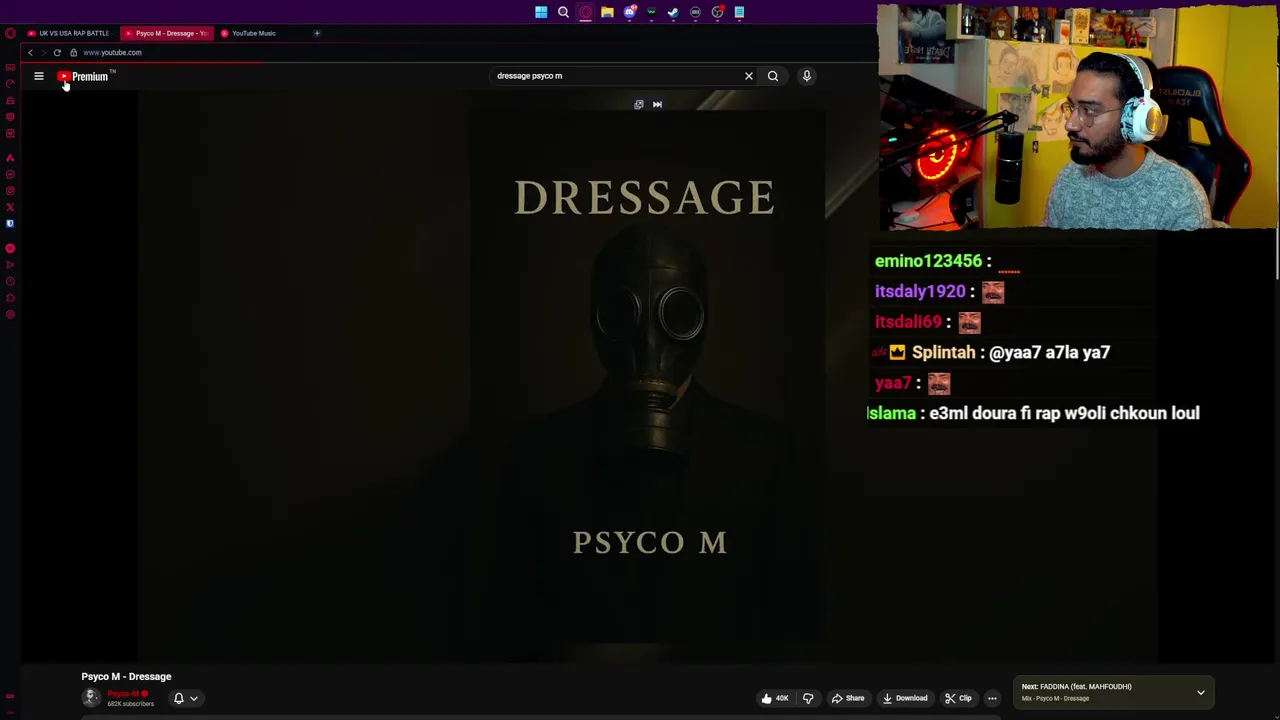Open the YouTube guide hamburger menu
This screenshot has height=720, width=1280.
tap(39, 76)
